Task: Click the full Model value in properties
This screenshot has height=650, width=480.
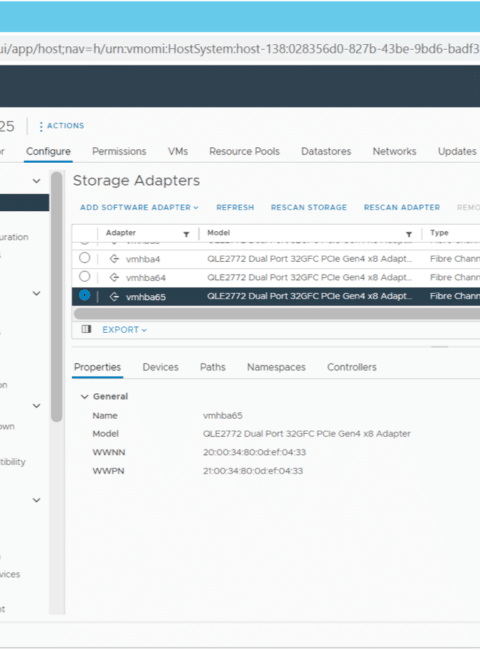Action: click(306, 434)
